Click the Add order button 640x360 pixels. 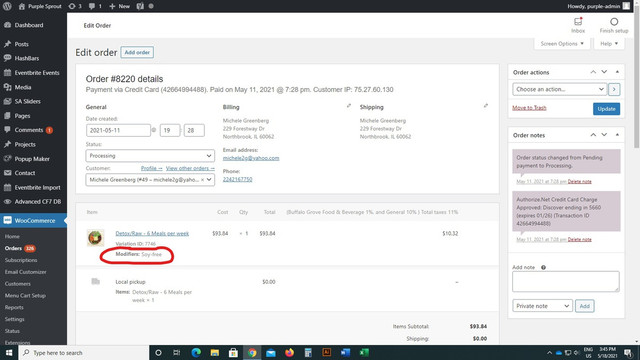(x=137, y=52)
